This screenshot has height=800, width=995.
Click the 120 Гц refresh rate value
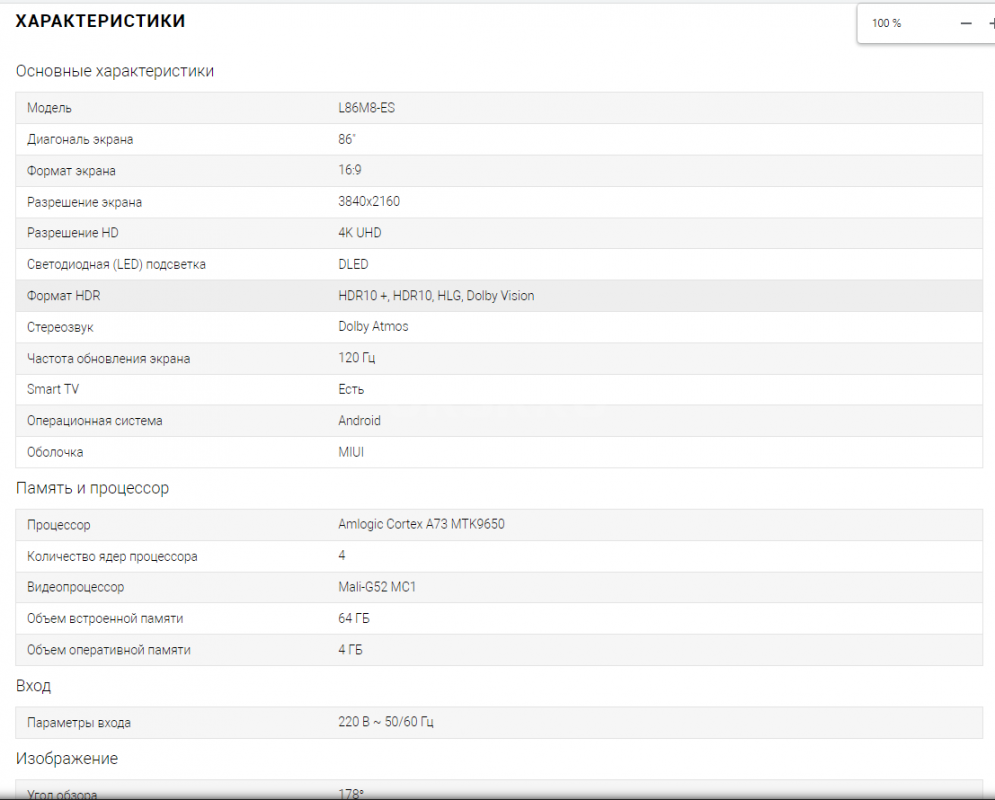click(x=357, y=358)
